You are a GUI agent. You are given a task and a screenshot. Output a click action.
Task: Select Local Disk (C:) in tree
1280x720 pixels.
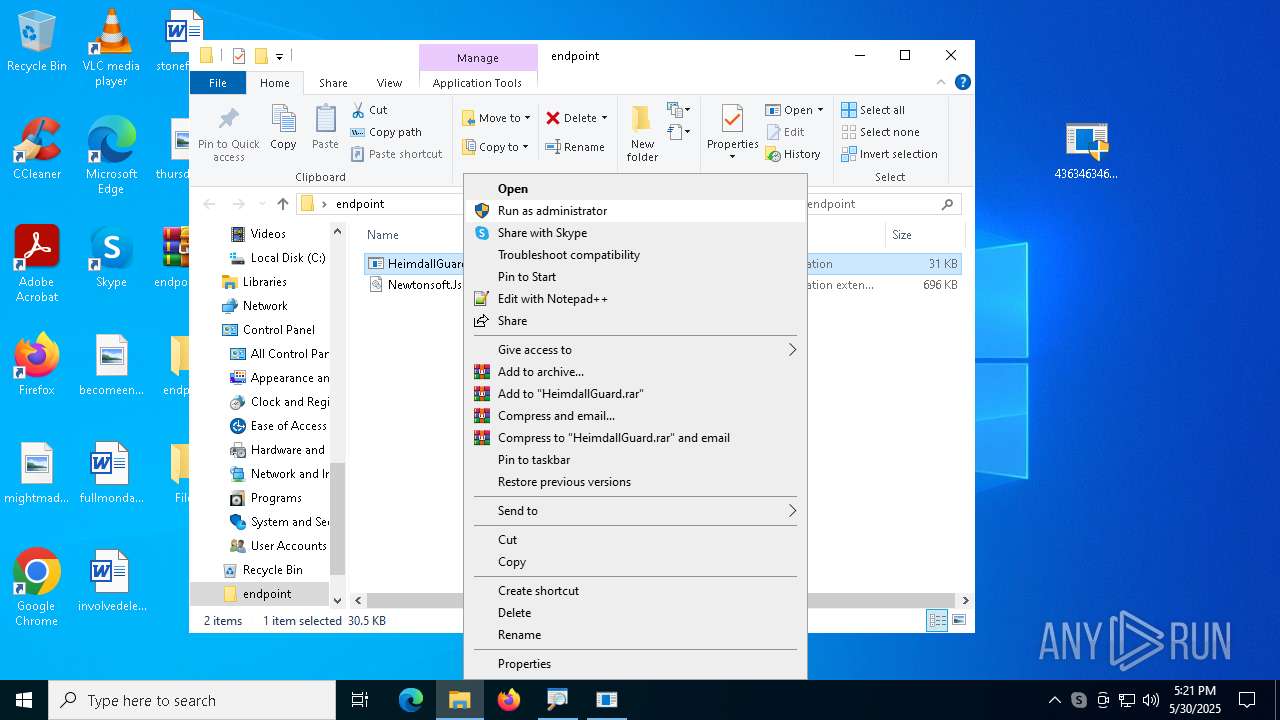click(288, 258)
